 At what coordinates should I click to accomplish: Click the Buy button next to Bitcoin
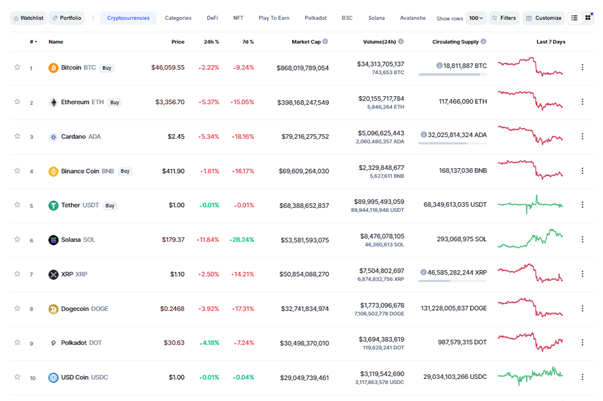107,68
